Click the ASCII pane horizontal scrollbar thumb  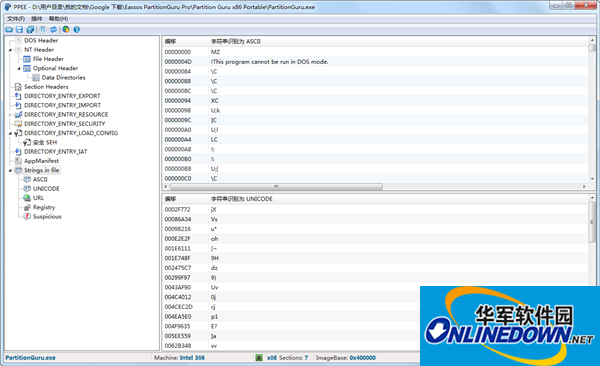click(276, 186)
